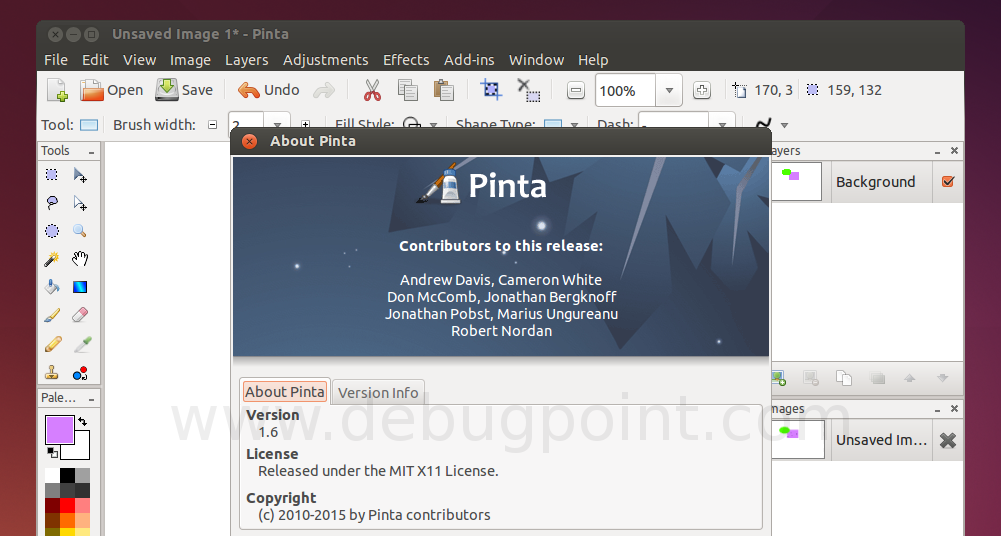Click the Merge Layer Down icon

pos(877,378)
